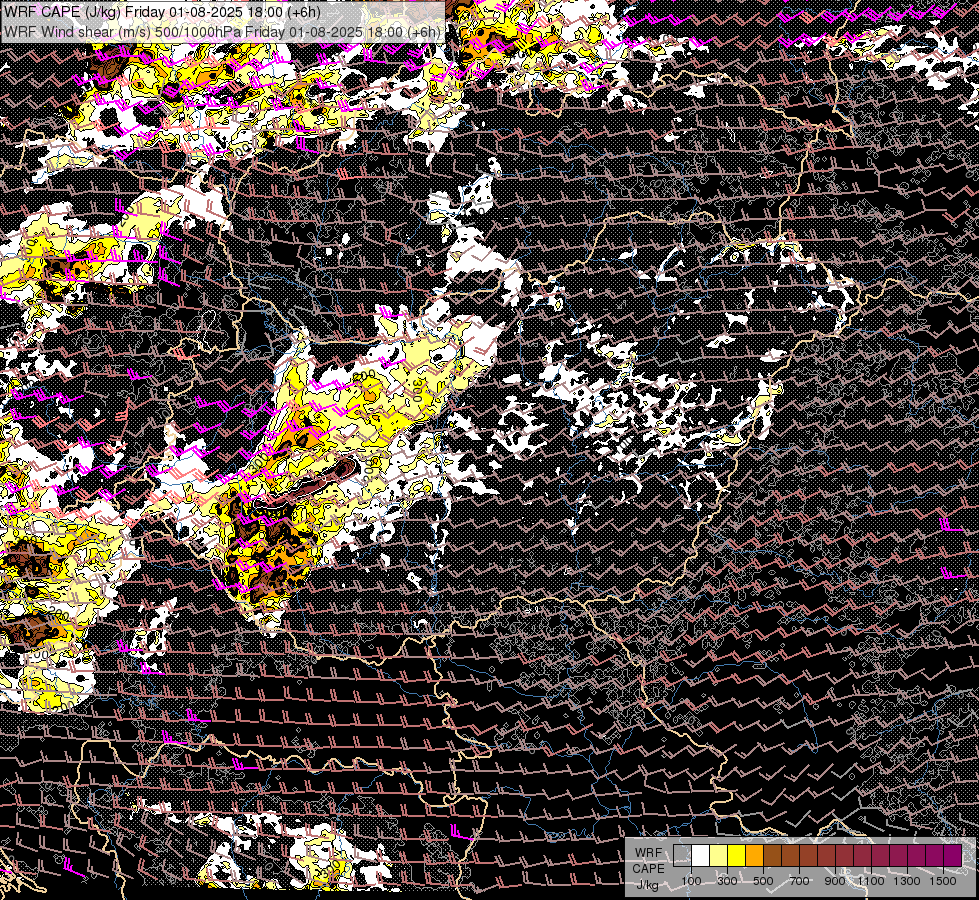
Task: Click the legend value 900
Action: [x=835, y=881]
